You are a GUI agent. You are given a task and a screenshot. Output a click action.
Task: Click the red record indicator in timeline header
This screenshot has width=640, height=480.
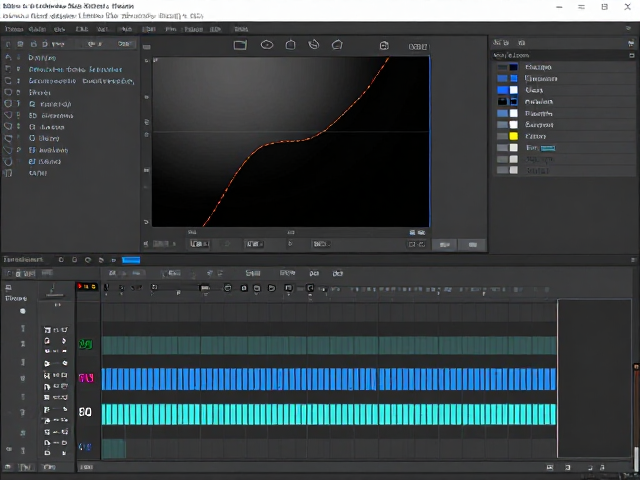[87, 287]
